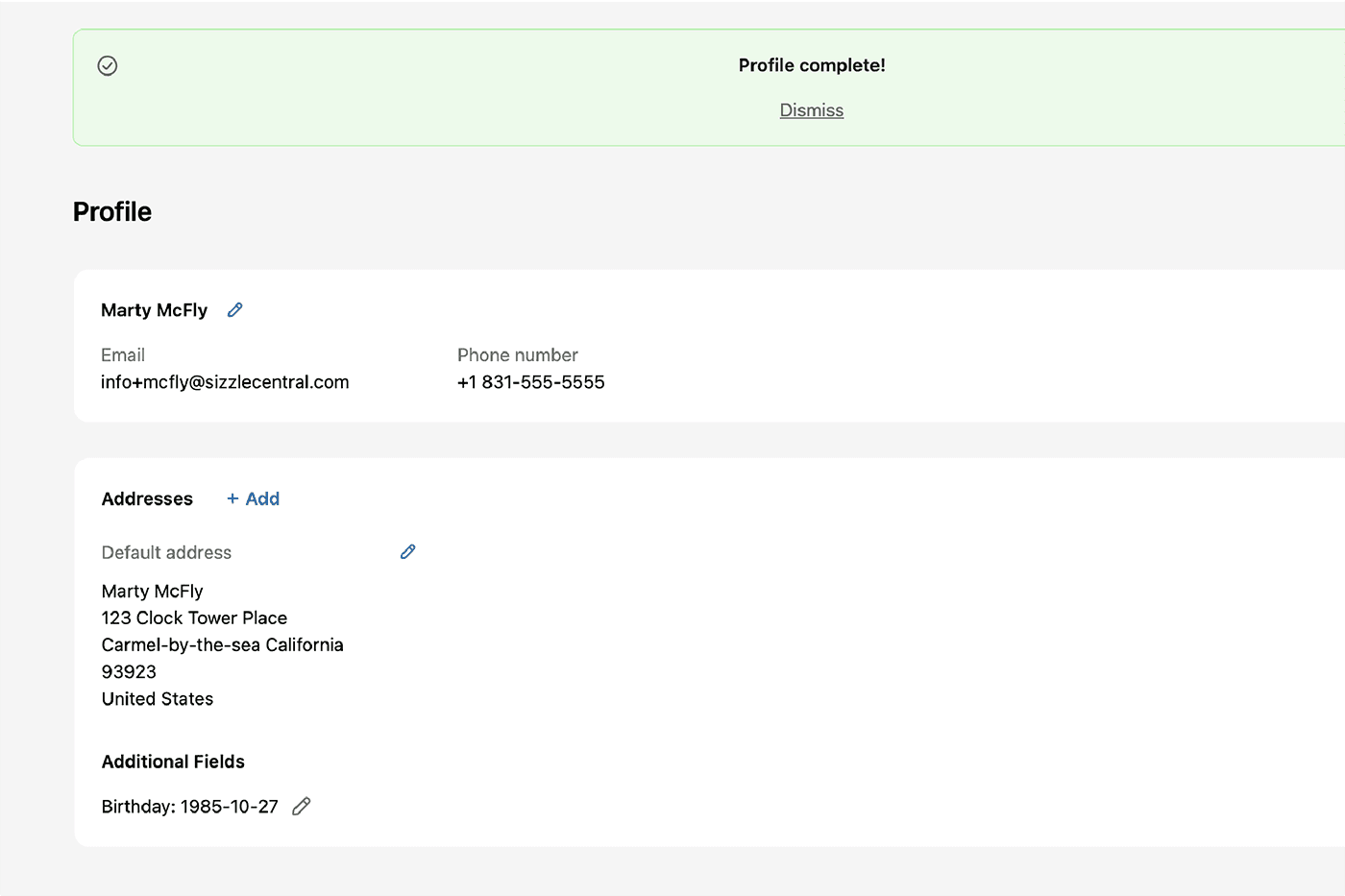
Task: Select the email info+mcfly@sizzlecentral.com
Action: point(225,382)
